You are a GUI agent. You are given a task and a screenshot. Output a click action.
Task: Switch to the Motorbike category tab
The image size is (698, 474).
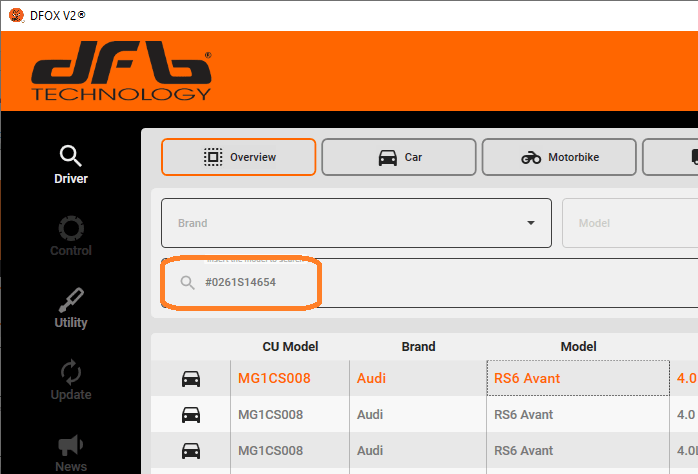coord(559,157)
